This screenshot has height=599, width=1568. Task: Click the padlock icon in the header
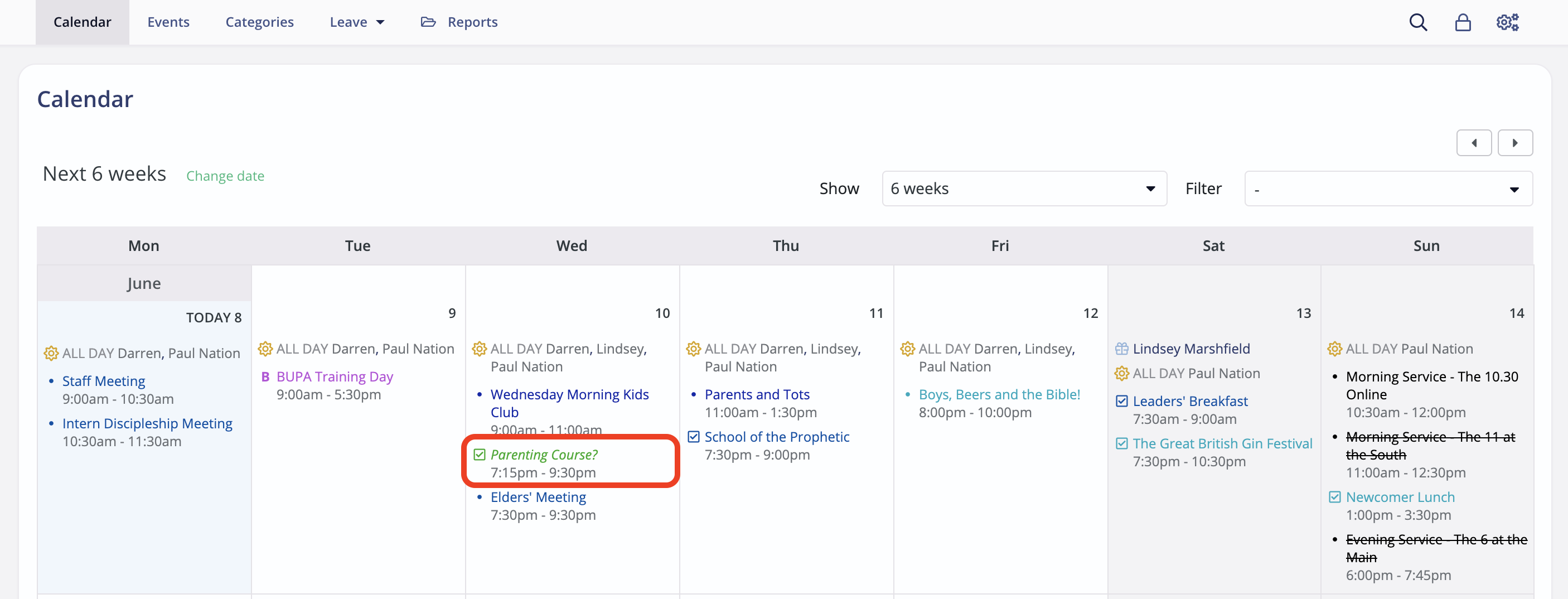pyautogui.click(x=1463, y=22)
